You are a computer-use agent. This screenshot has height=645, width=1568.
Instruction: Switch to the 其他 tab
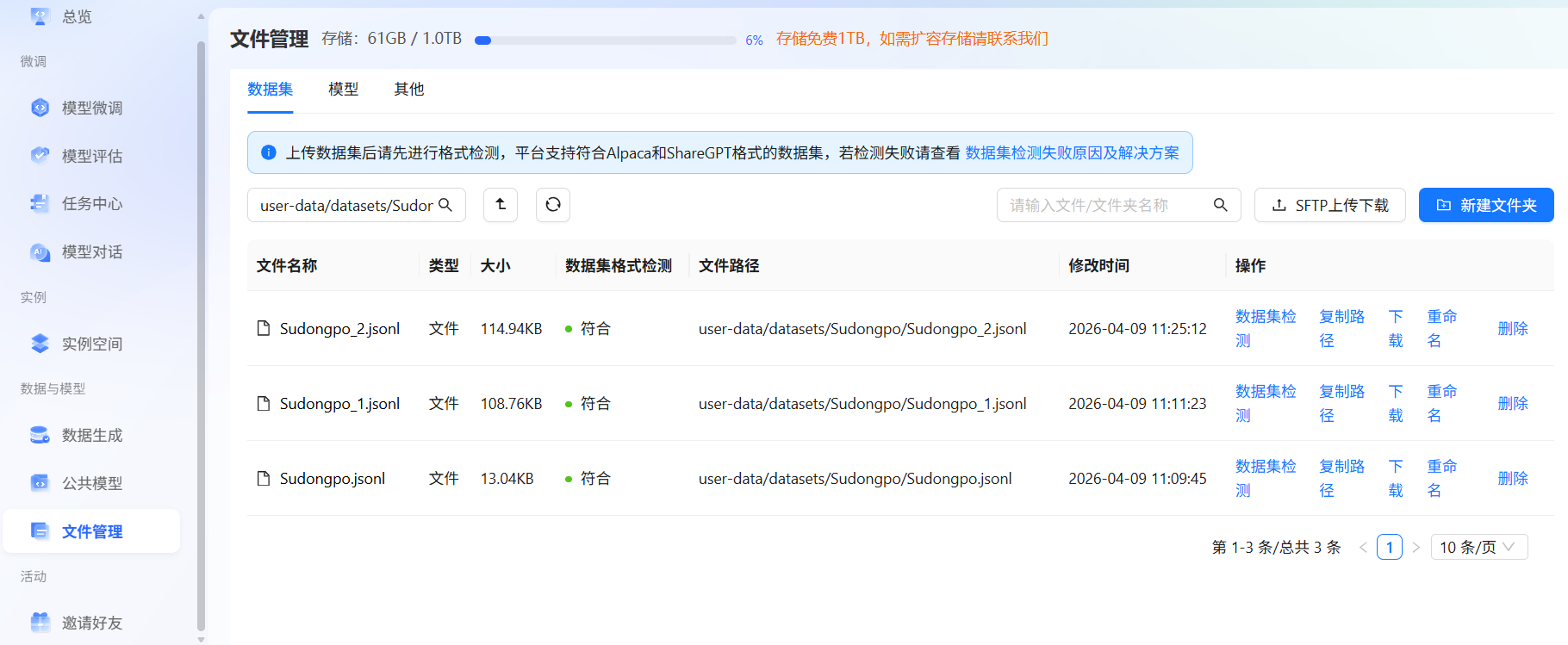tap(408, 89)
